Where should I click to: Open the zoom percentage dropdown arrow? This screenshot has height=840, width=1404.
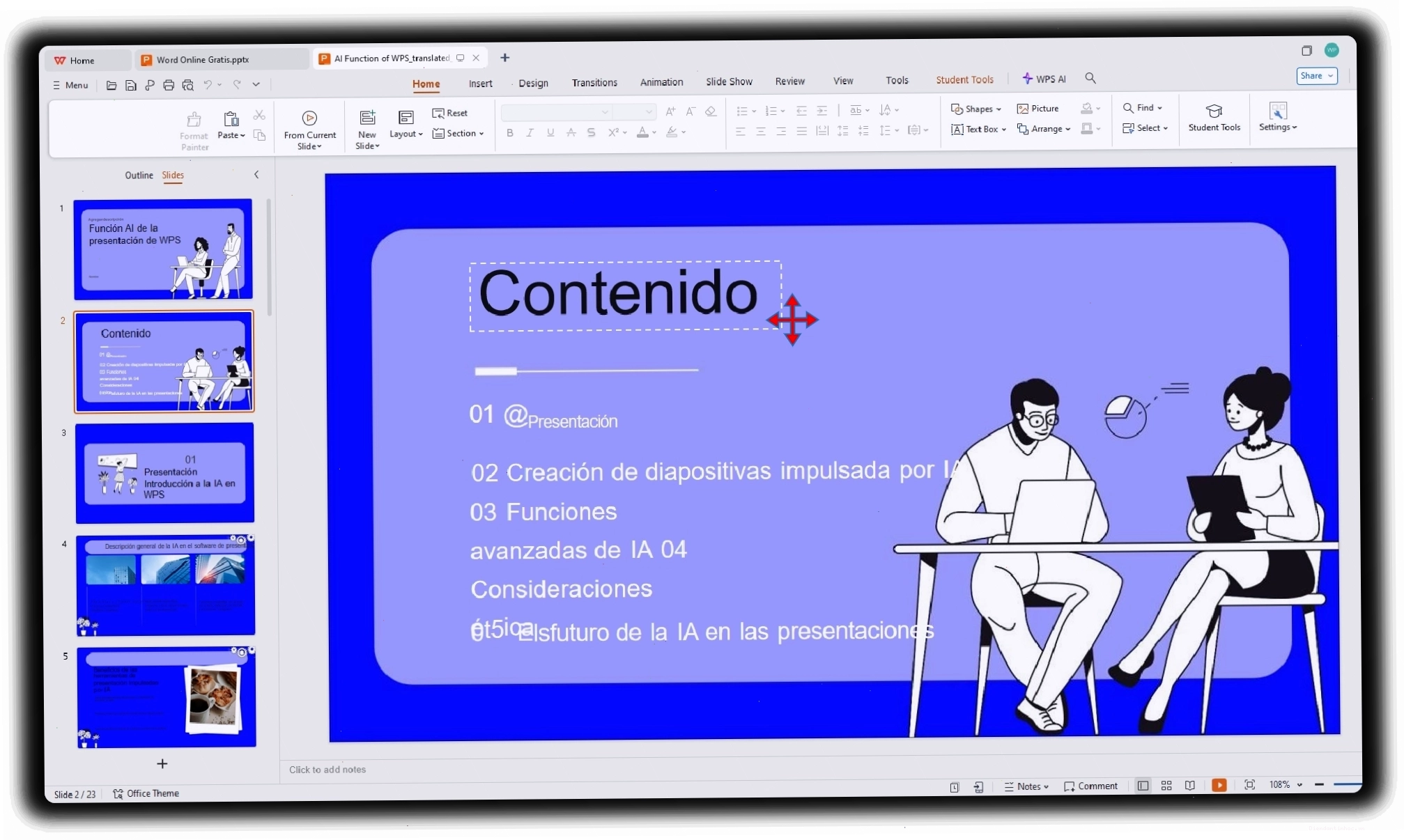tap(1300, 784)
